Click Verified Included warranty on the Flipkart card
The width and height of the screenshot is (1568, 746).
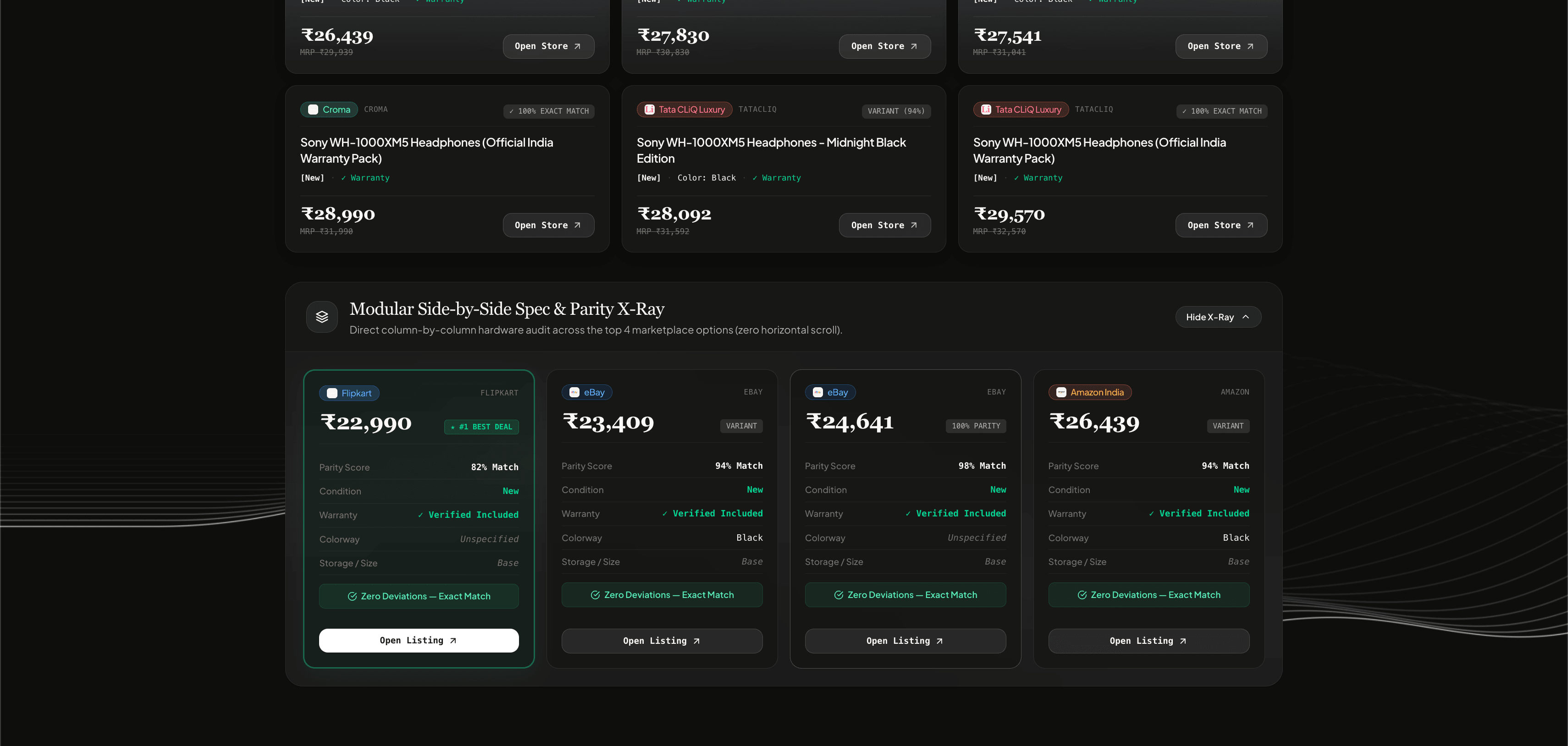468,515
